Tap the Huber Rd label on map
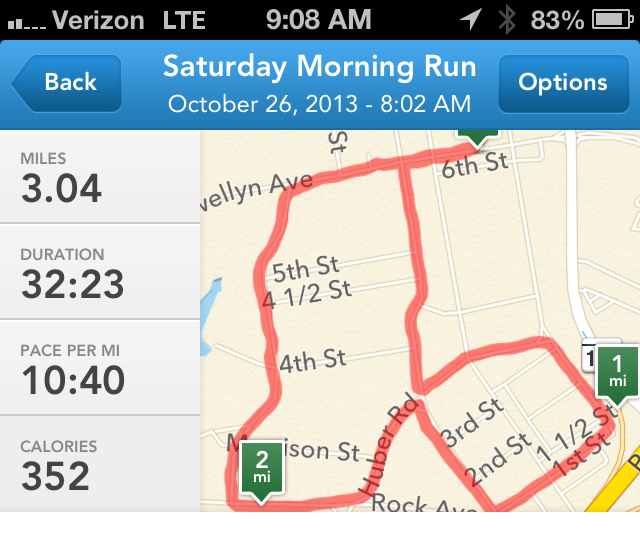The image size is (640, 535). [389, 444]
